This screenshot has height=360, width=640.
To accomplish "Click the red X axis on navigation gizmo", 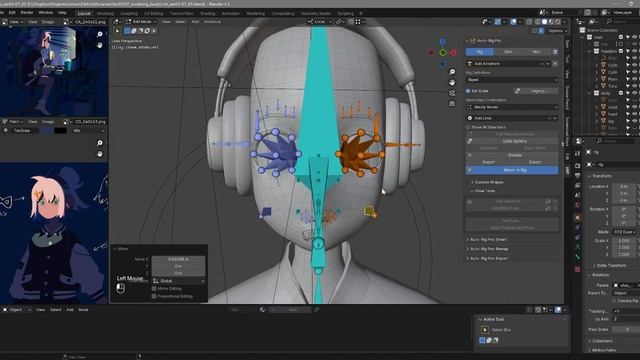I will point(453,53).
